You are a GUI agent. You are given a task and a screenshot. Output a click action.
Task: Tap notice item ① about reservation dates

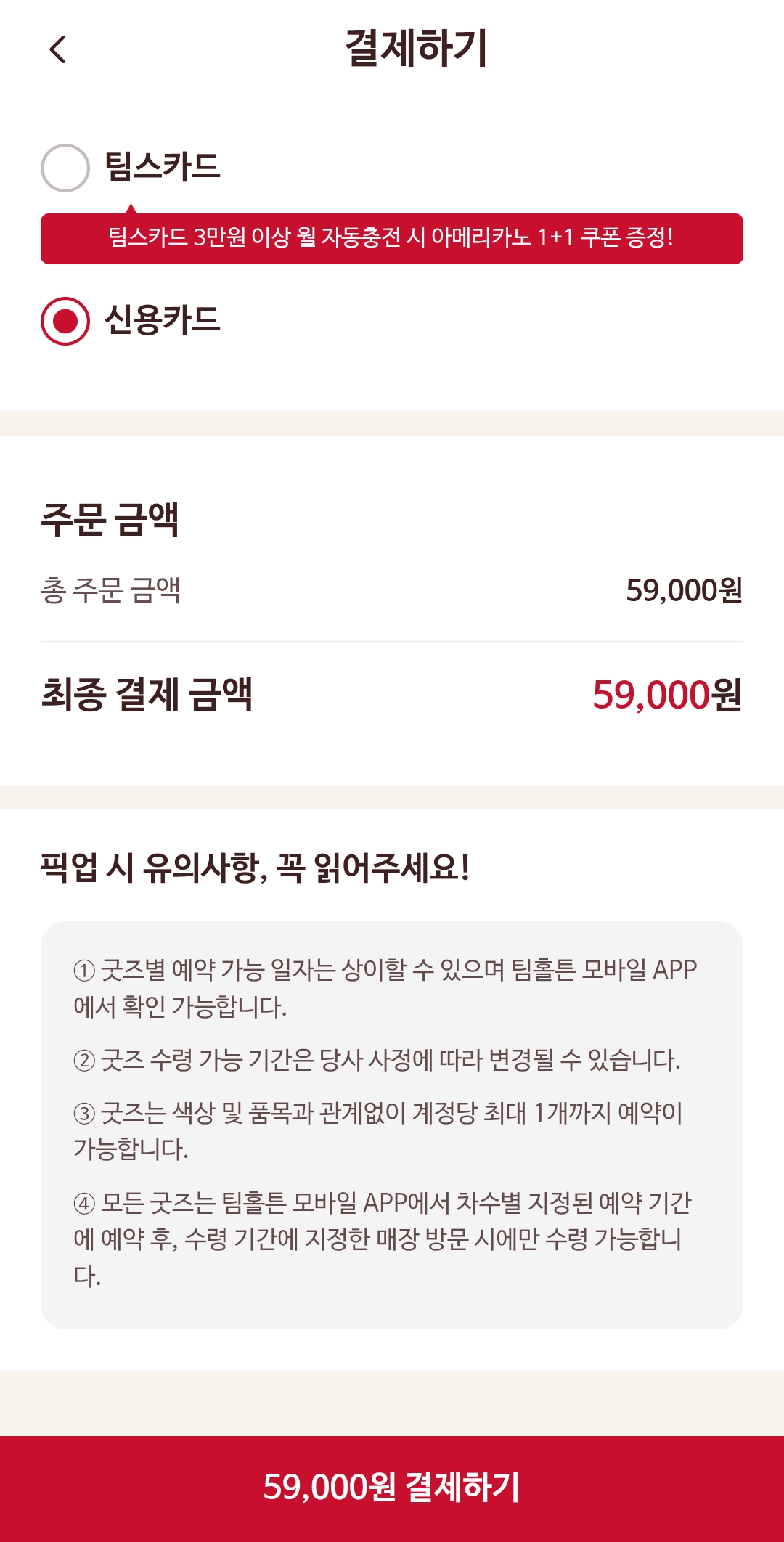[385, 988]
